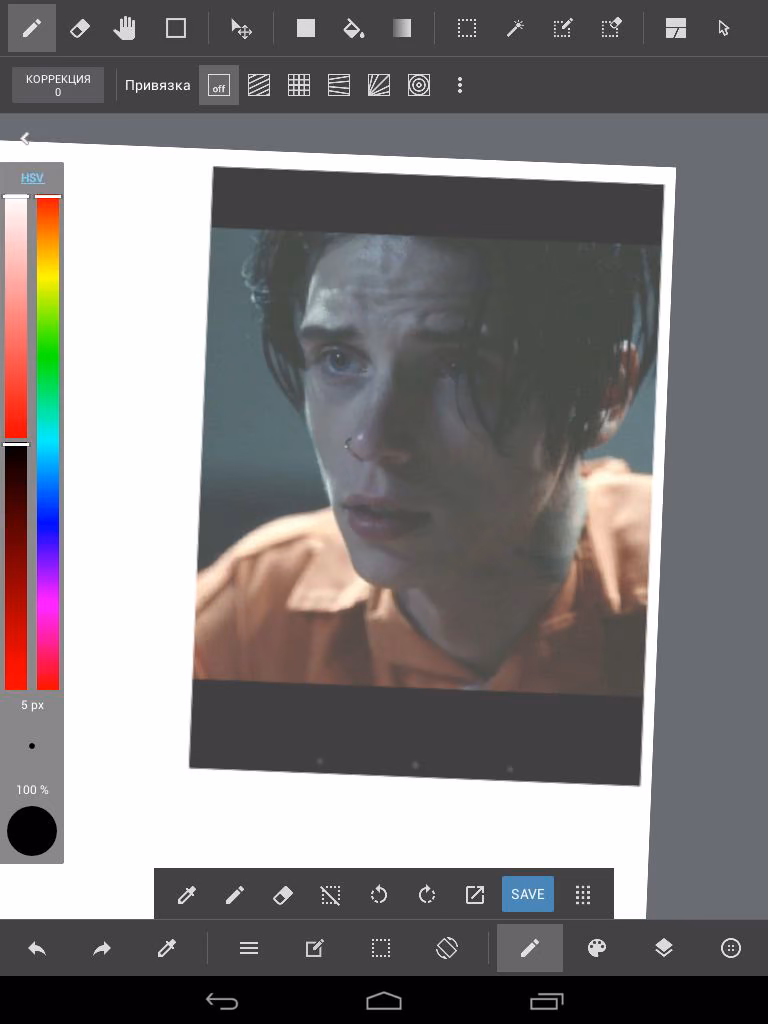768x1024 pixels.
Task: Open the hamburger main menu
Action: (x=249, y=948)
